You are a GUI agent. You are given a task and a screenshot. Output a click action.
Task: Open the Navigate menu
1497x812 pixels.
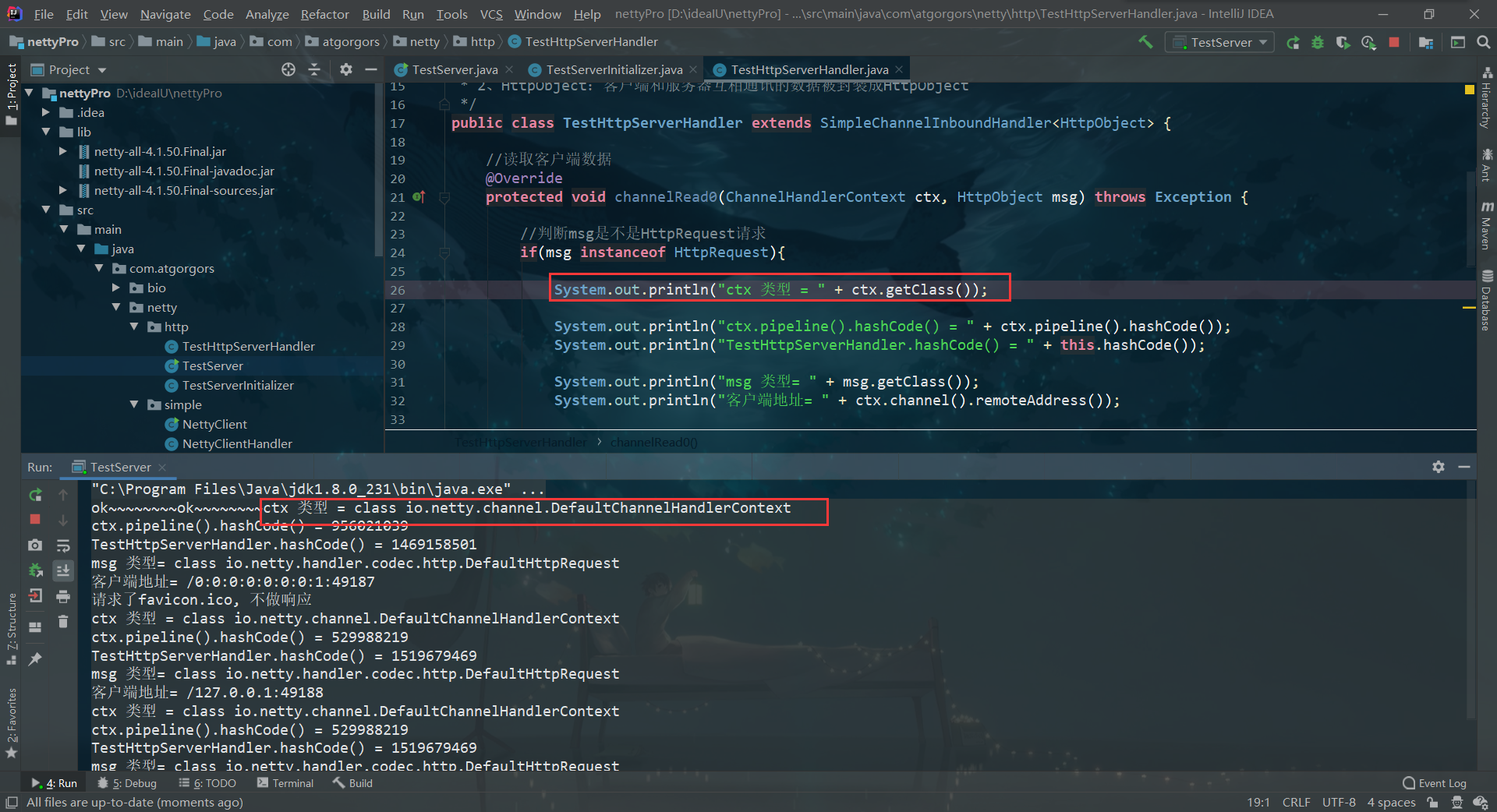pyautogui.click(x=165, y=14)
